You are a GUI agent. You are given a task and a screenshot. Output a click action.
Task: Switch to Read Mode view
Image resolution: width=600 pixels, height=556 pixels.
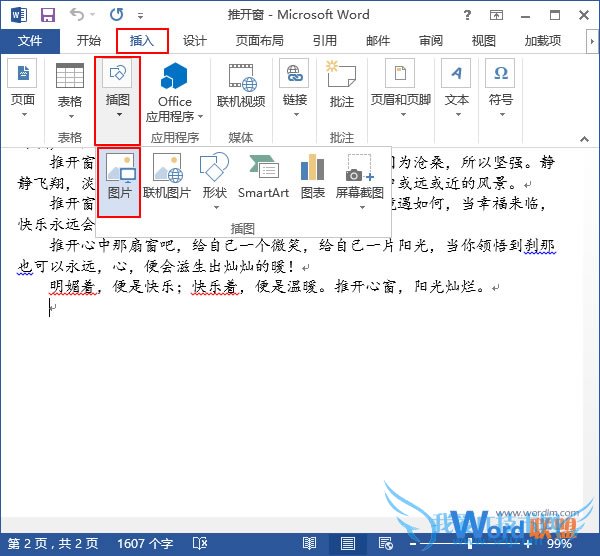(309, 543)
